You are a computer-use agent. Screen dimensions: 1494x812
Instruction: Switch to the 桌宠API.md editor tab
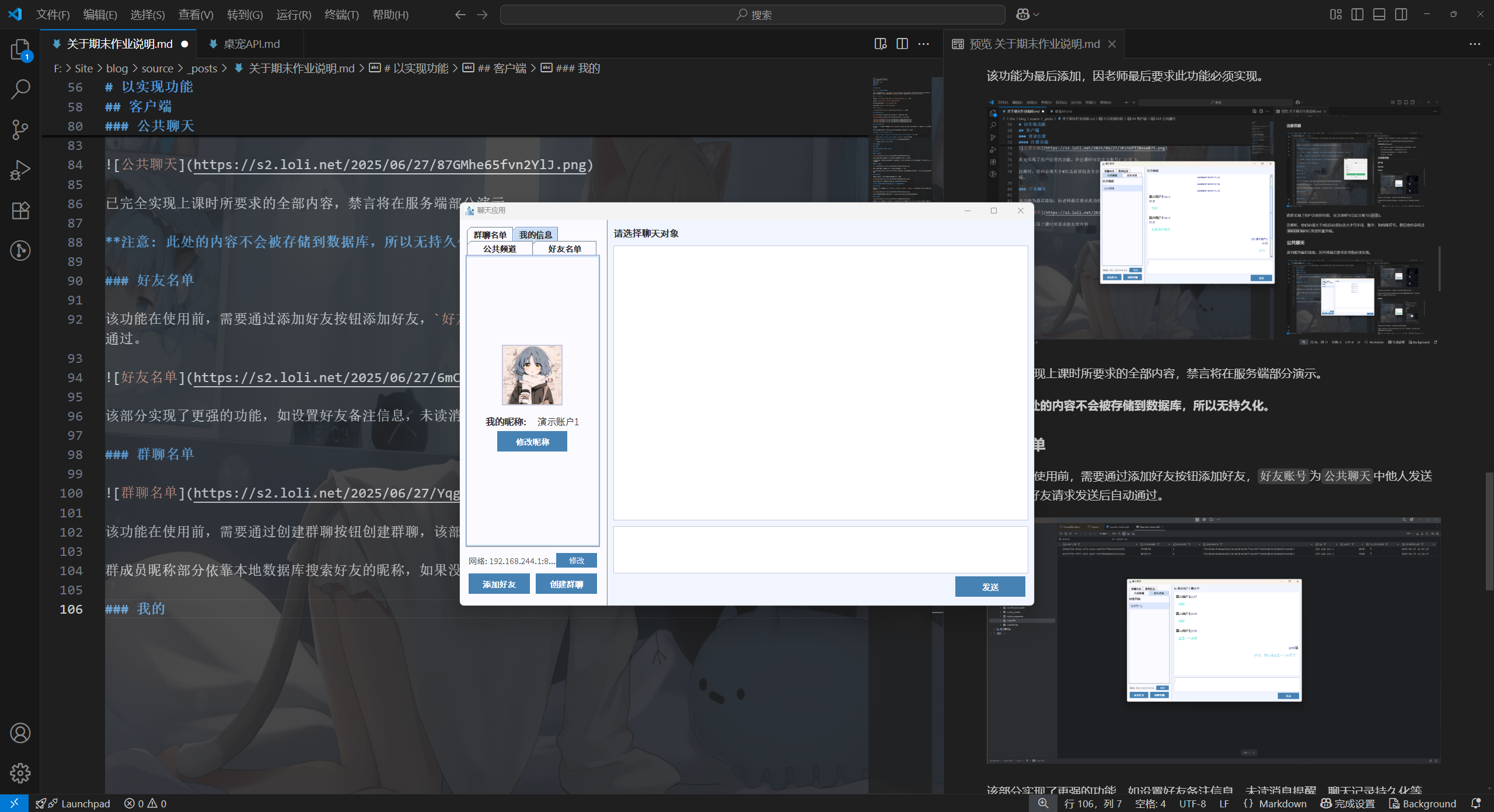(251, 44)
